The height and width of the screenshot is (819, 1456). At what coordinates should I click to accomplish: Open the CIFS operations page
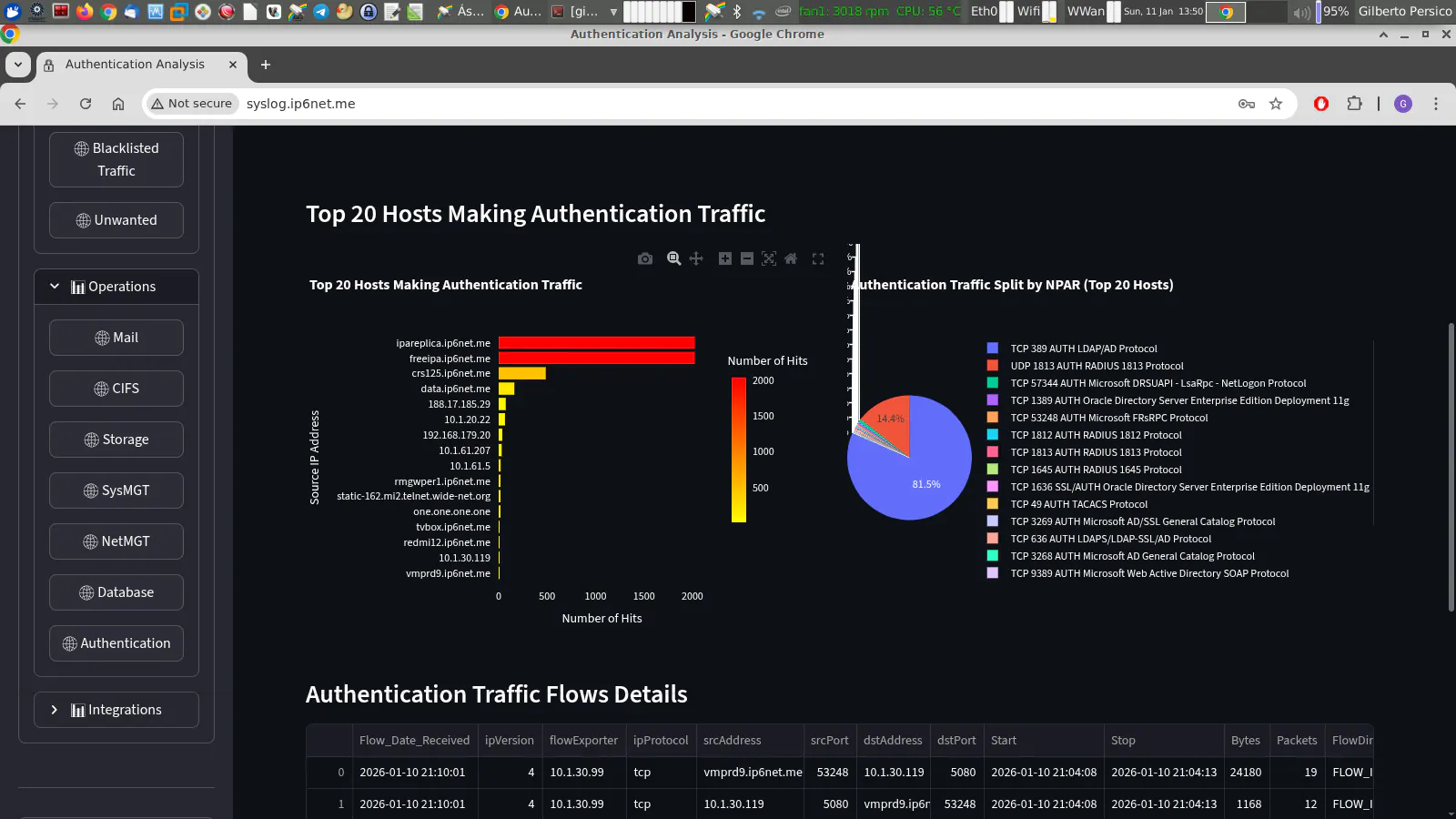coord(116,389)
